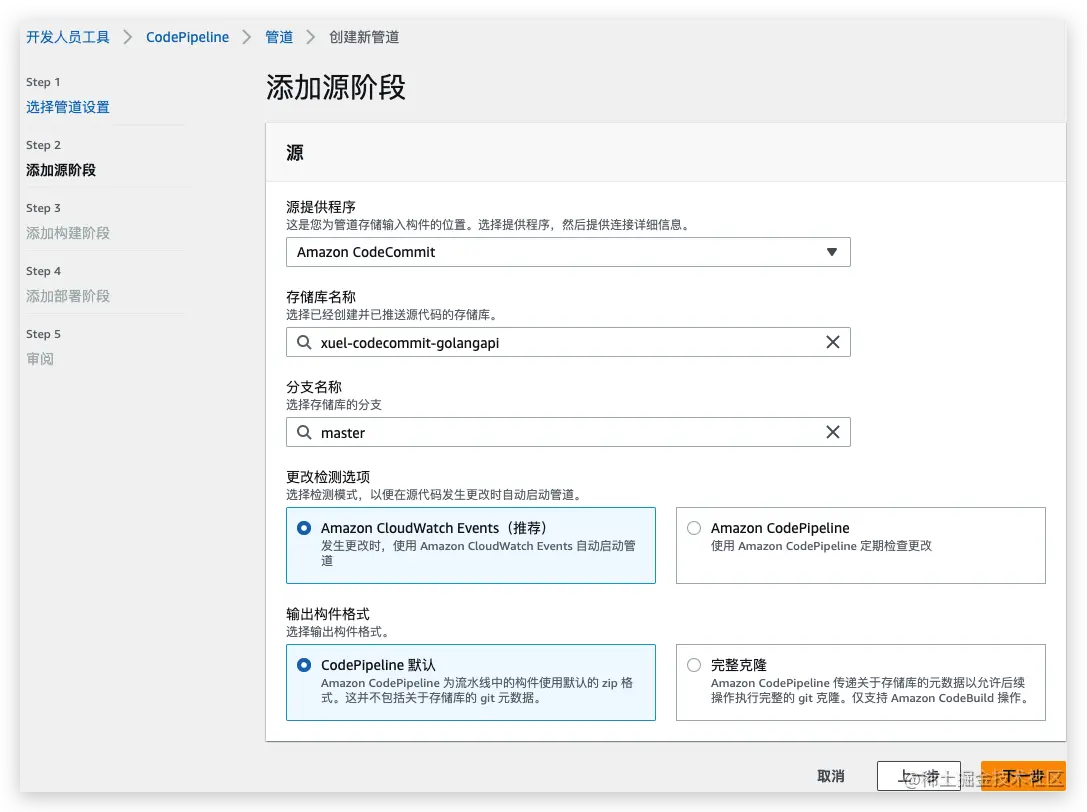Click the search icon in the branch name field
1087x812 pixels.
[304, 433]
